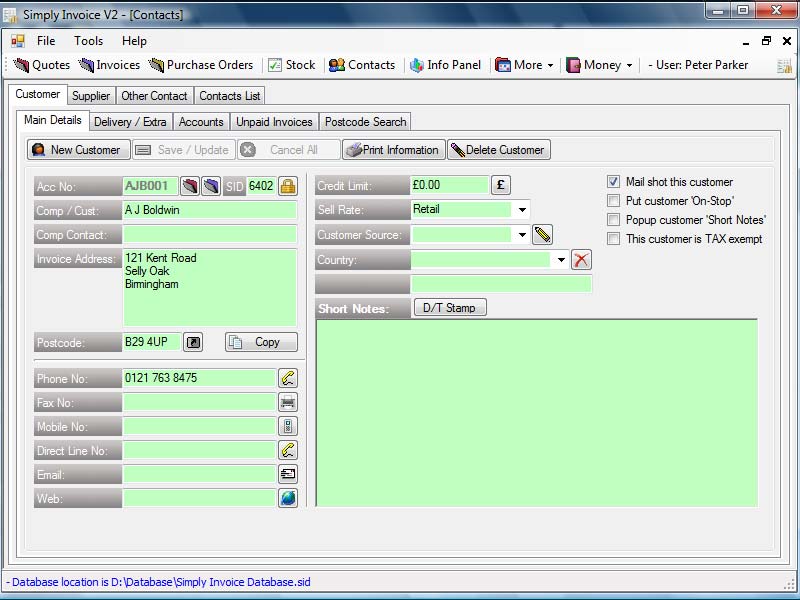Click the Comp Contact field
The width and height of the screenshot is (800, 600).
(210, 234)
